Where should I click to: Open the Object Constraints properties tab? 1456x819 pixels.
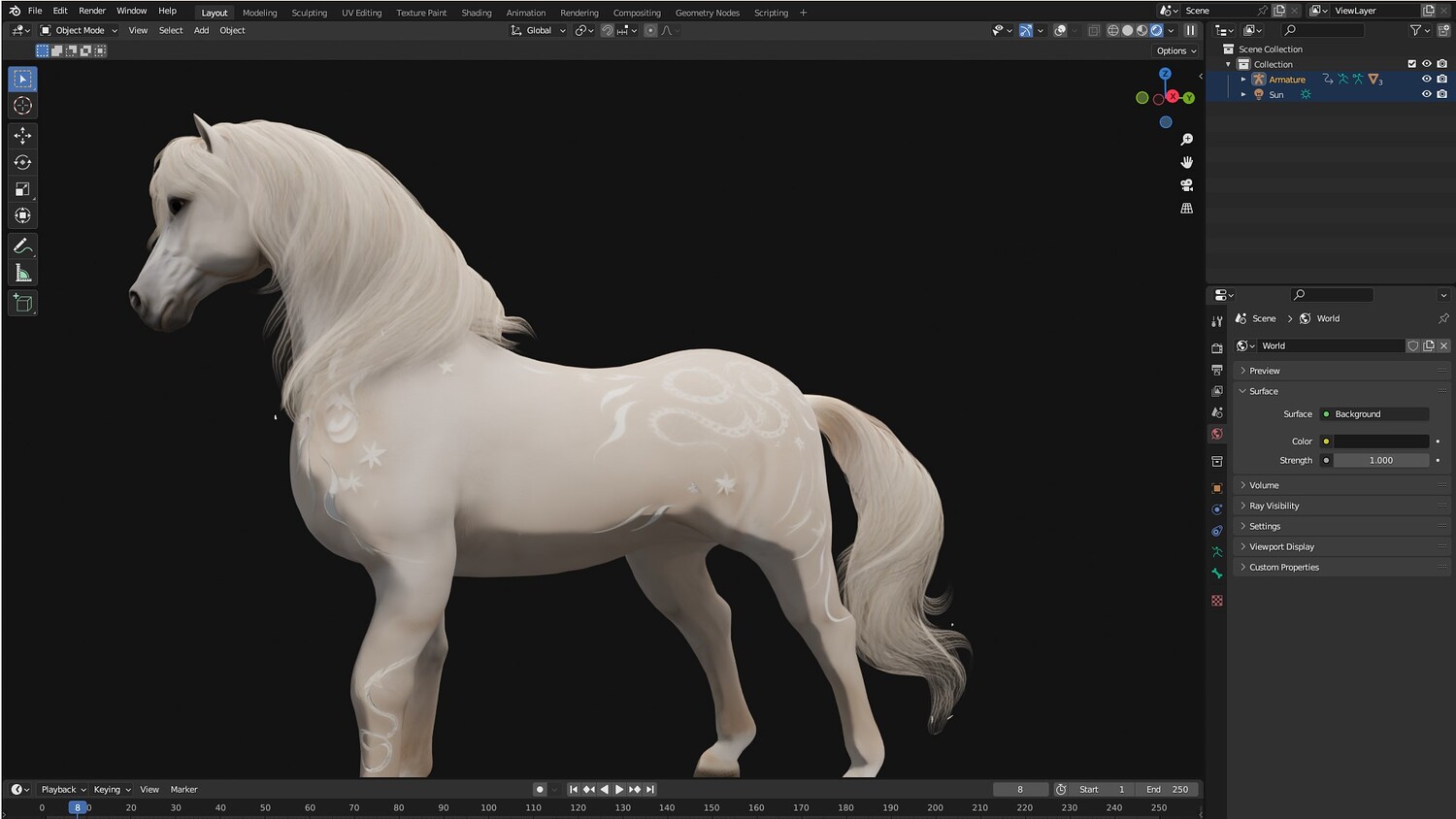[x=1217, y=531]
